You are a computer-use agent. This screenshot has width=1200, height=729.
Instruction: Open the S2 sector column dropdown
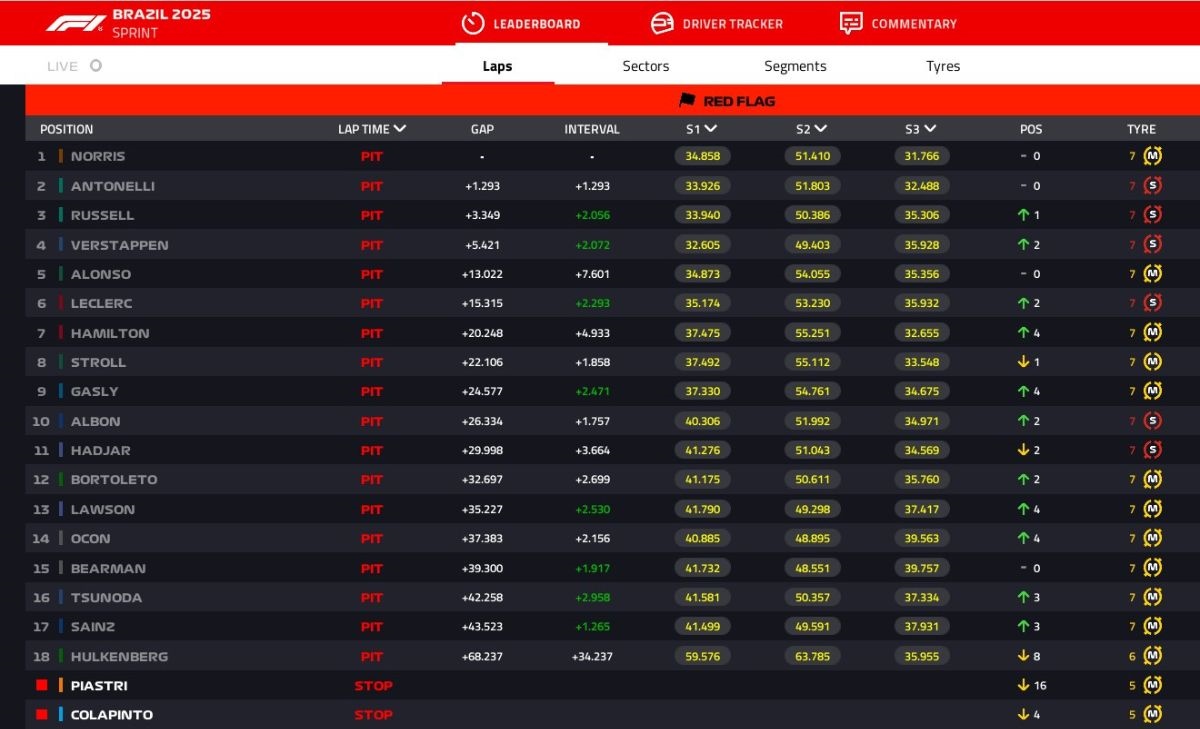[821, 129]
